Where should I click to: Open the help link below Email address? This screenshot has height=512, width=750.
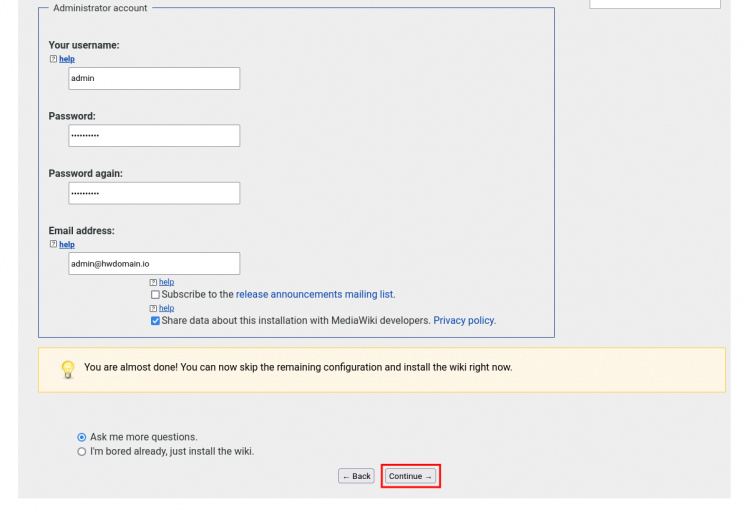[x=67, y=244]
